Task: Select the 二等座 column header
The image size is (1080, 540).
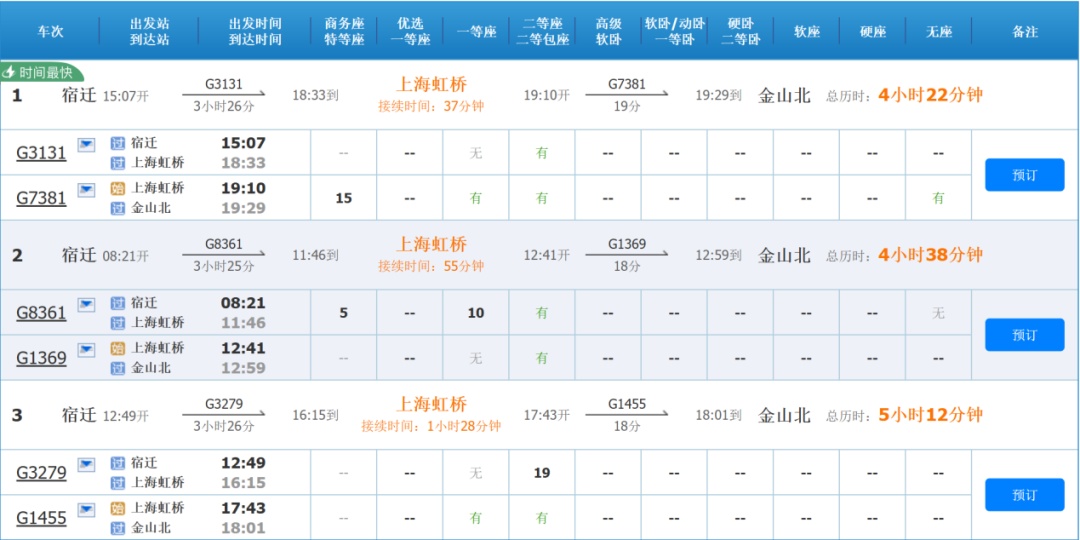Action: pos(542,31)
